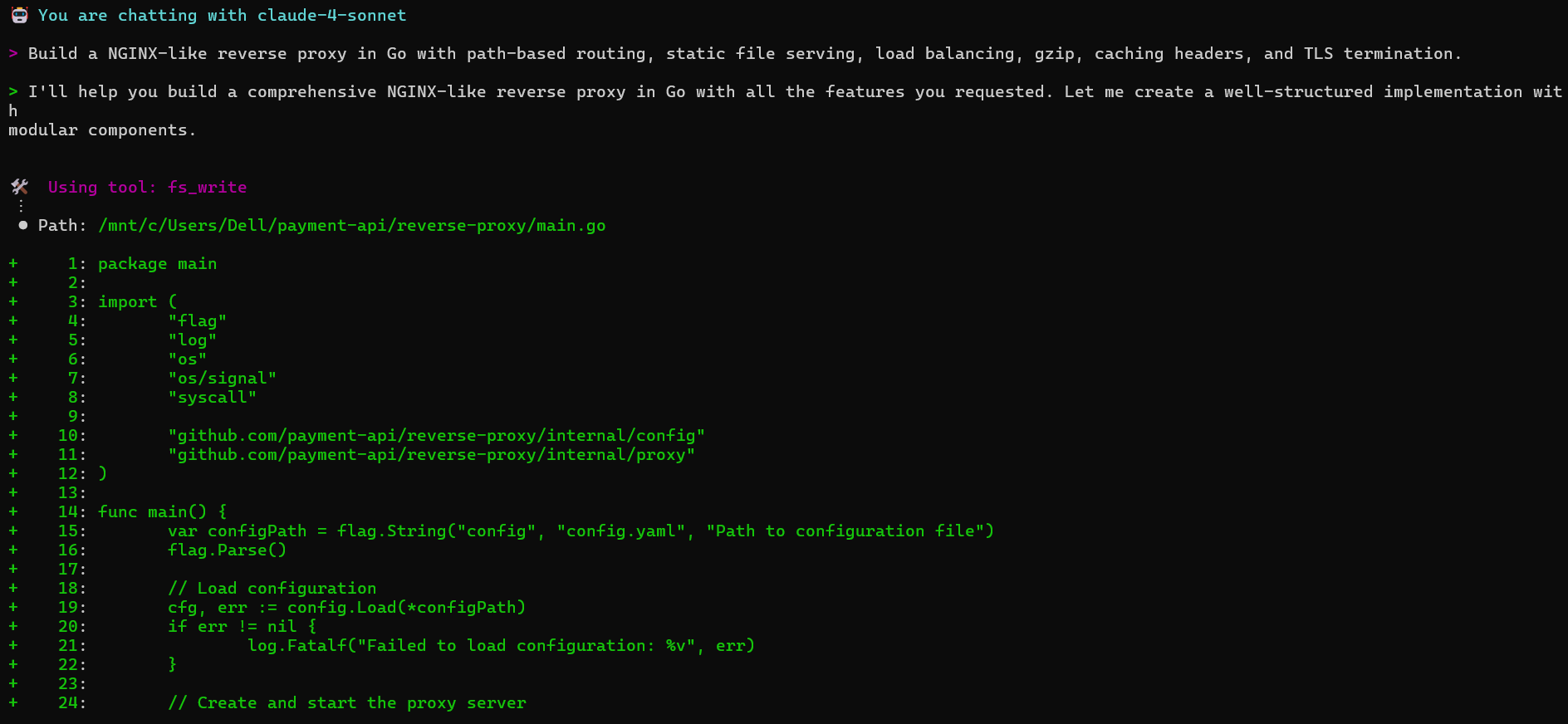Screen dimensions: 1568x724
Task: Click the vertical dots below the tool icon
Action: (21, 205)
